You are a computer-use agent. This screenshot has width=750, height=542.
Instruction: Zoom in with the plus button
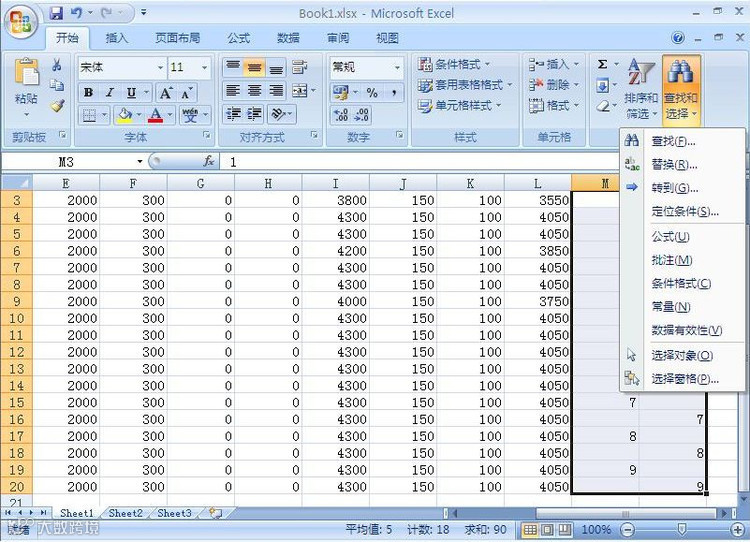[x=738, y=530]
